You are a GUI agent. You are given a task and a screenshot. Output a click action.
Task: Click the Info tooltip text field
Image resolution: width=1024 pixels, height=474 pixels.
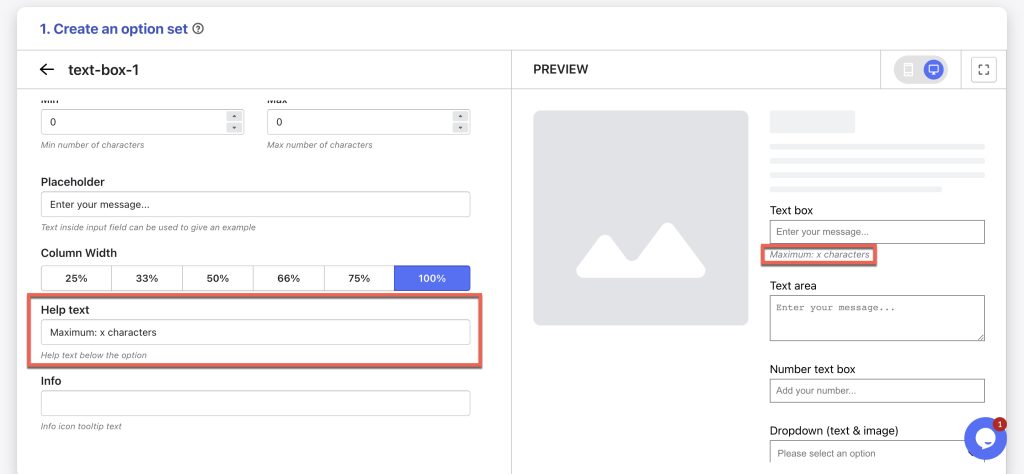tap(255, 403)
